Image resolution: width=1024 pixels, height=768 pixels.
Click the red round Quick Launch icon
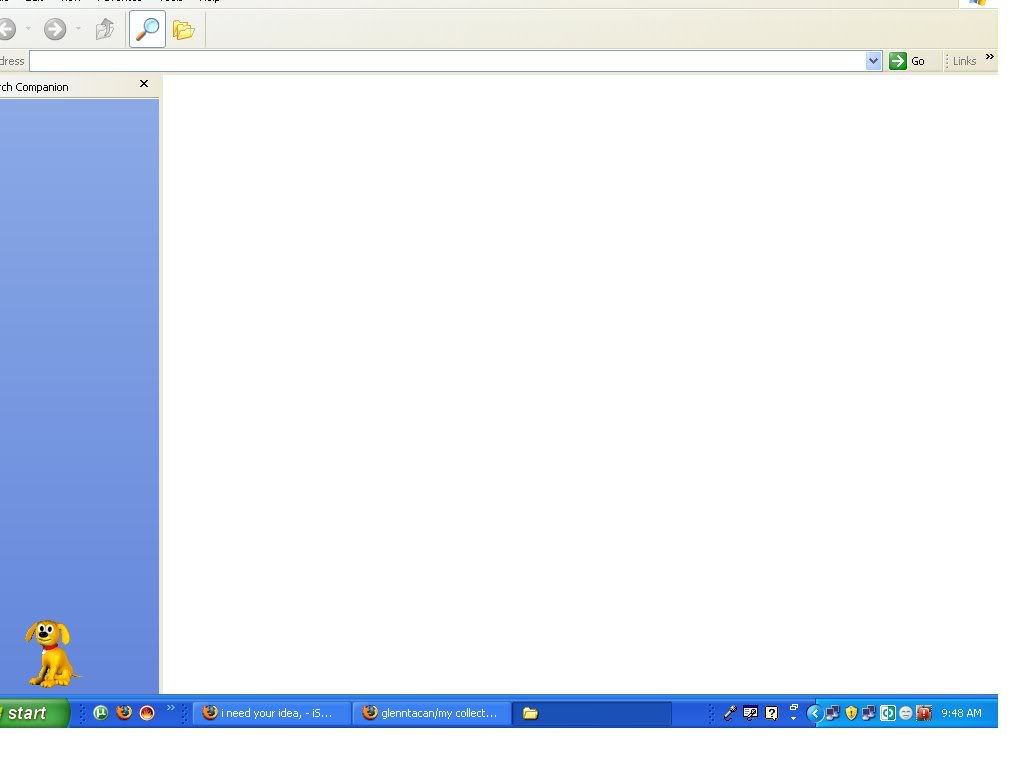[x=147, y=712]
